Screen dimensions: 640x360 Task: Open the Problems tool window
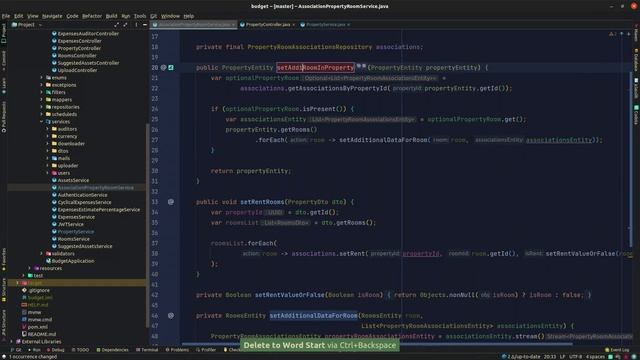coord(177,350)
